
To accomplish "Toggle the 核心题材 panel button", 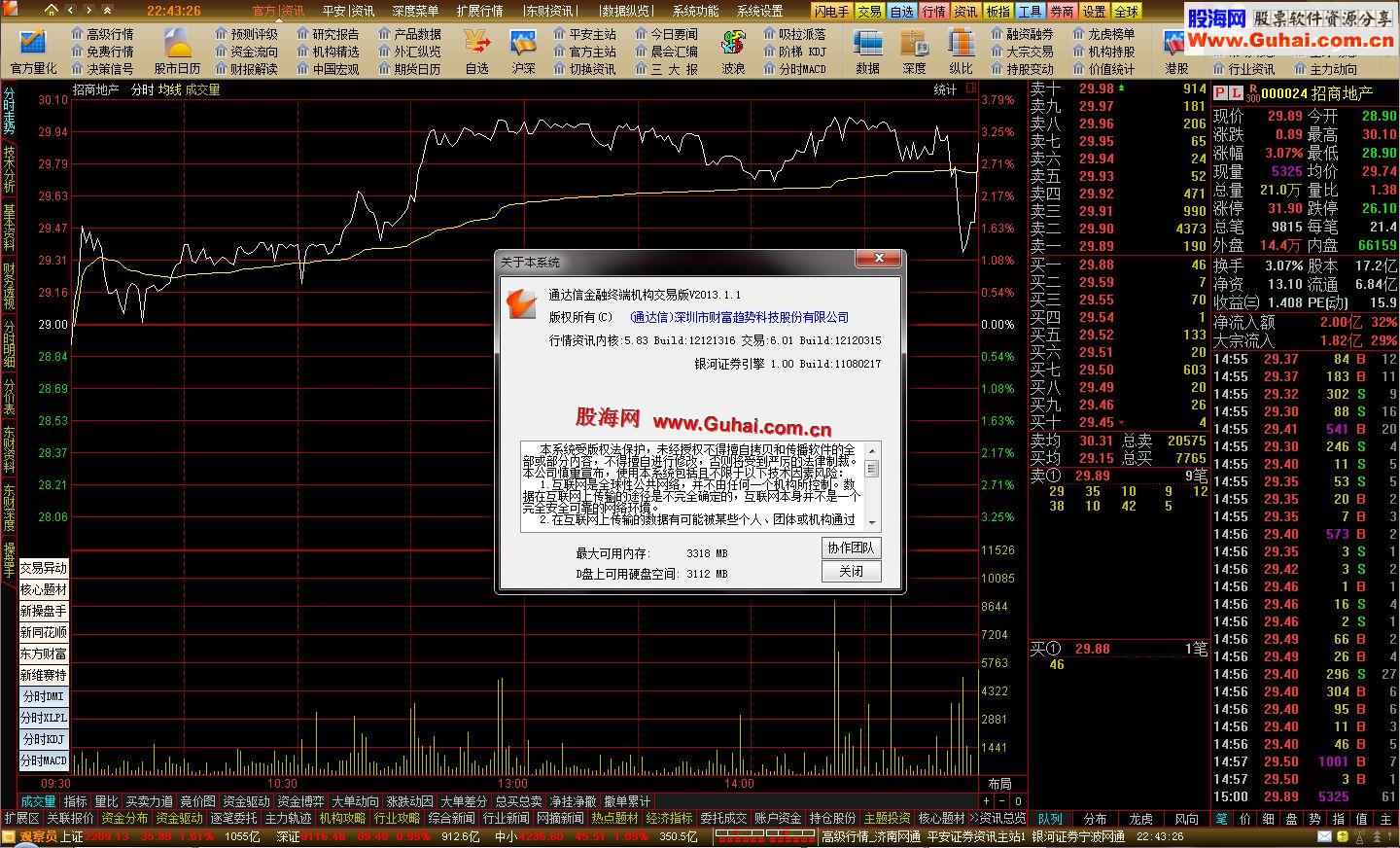I will point(44,589).
